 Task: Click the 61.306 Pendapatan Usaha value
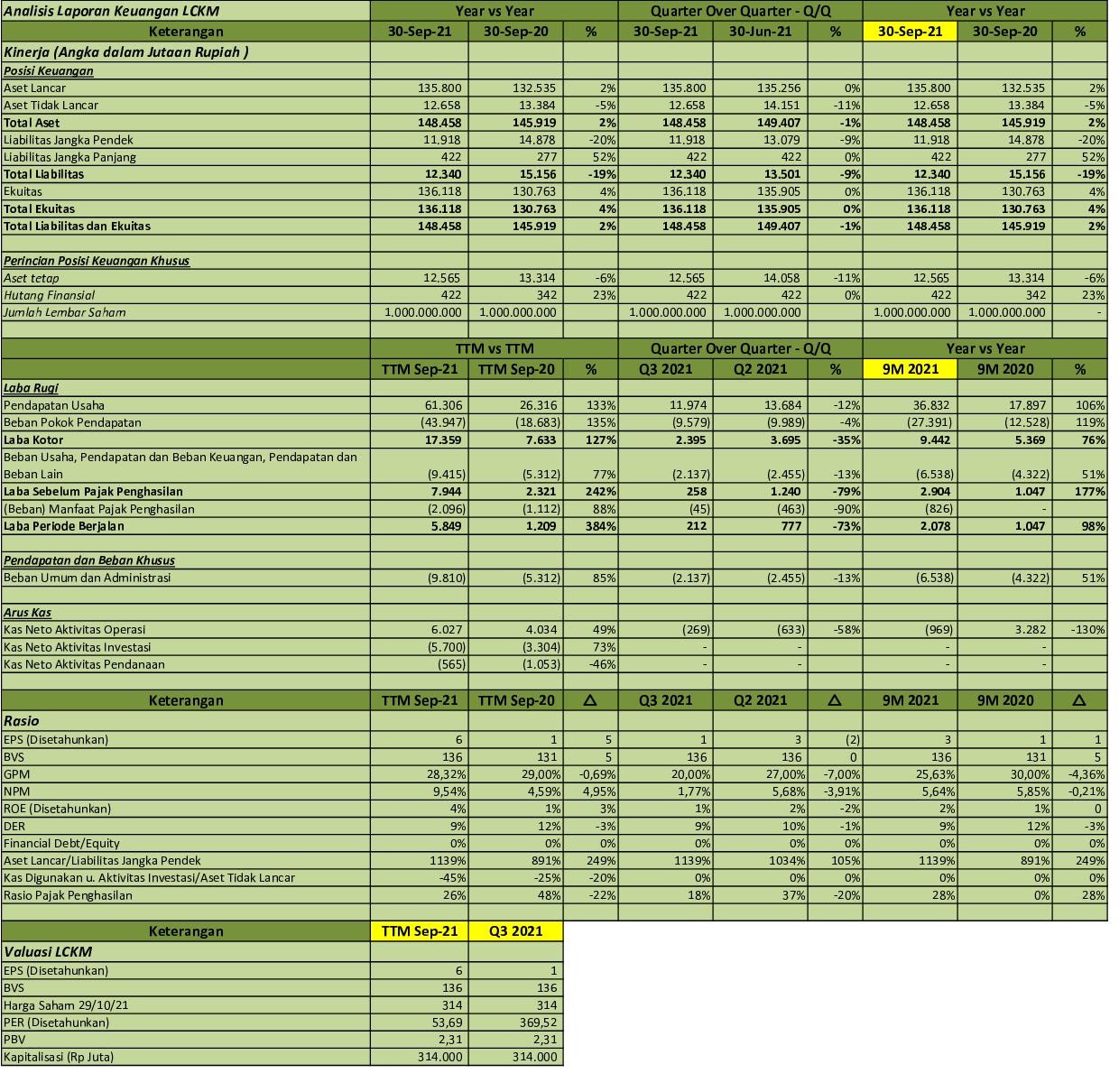443,405
